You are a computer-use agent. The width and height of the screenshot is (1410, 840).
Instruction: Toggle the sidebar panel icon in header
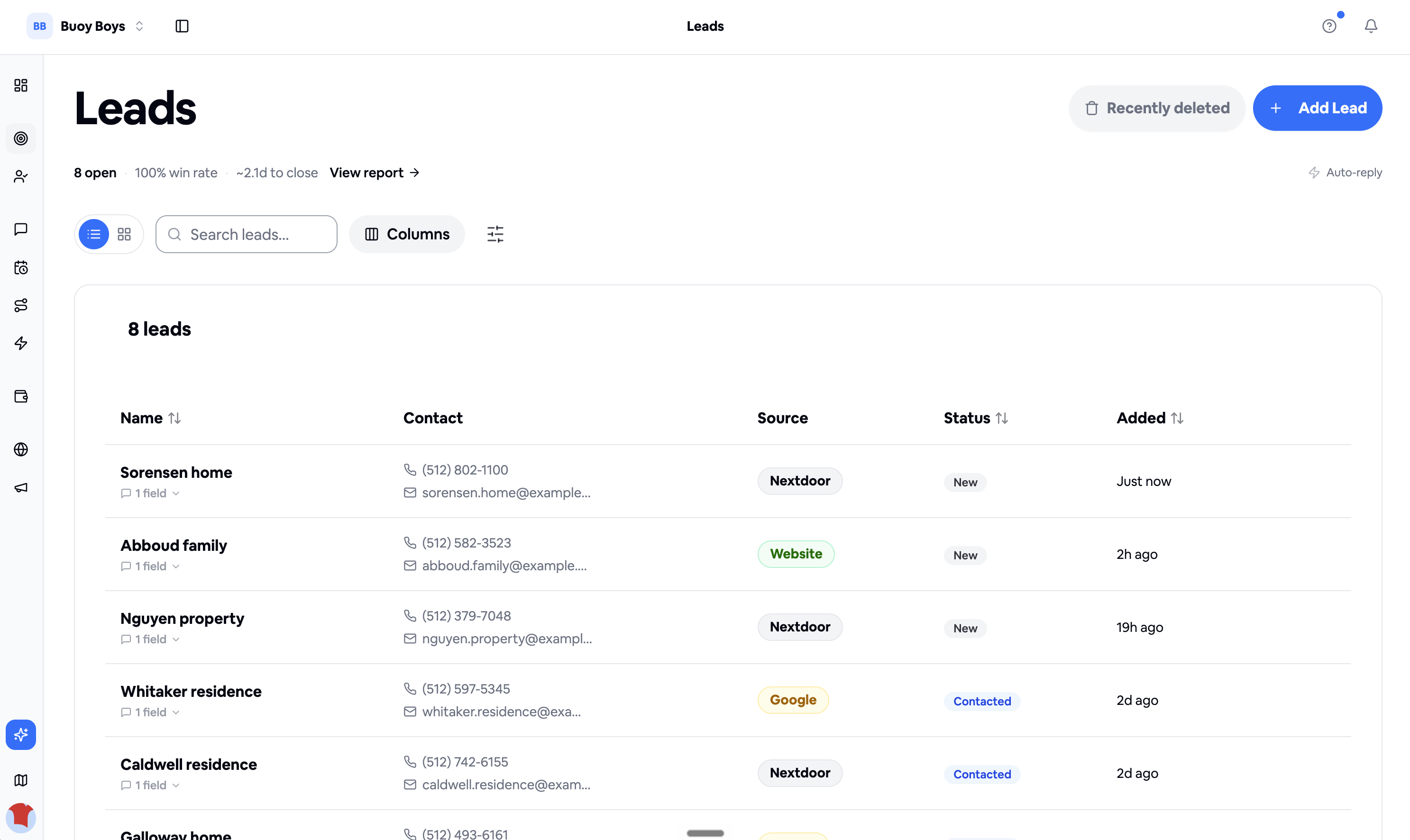(182, 26)
